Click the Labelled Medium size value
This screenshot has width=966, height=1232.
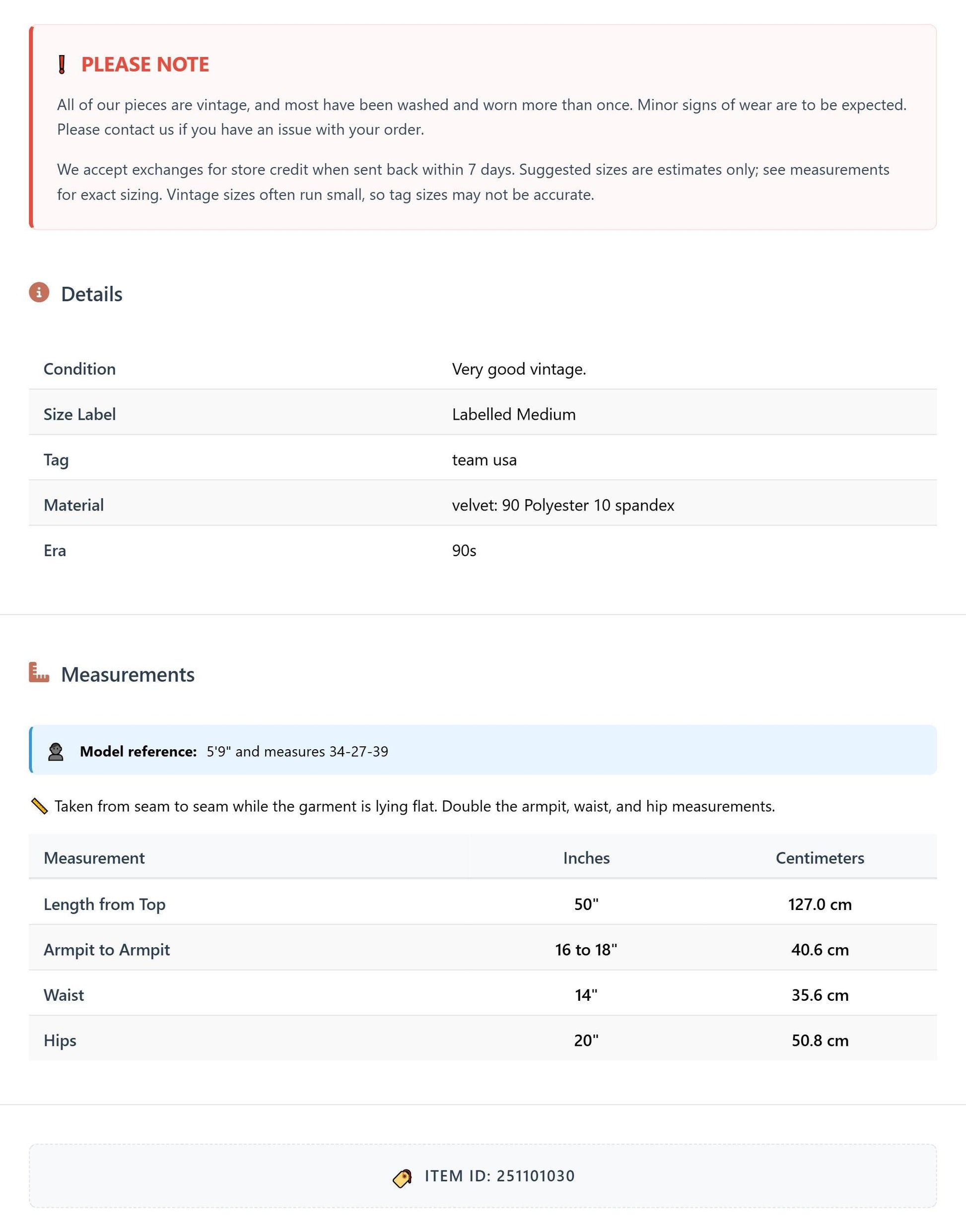pyautogui.click(x=514, y=414)
